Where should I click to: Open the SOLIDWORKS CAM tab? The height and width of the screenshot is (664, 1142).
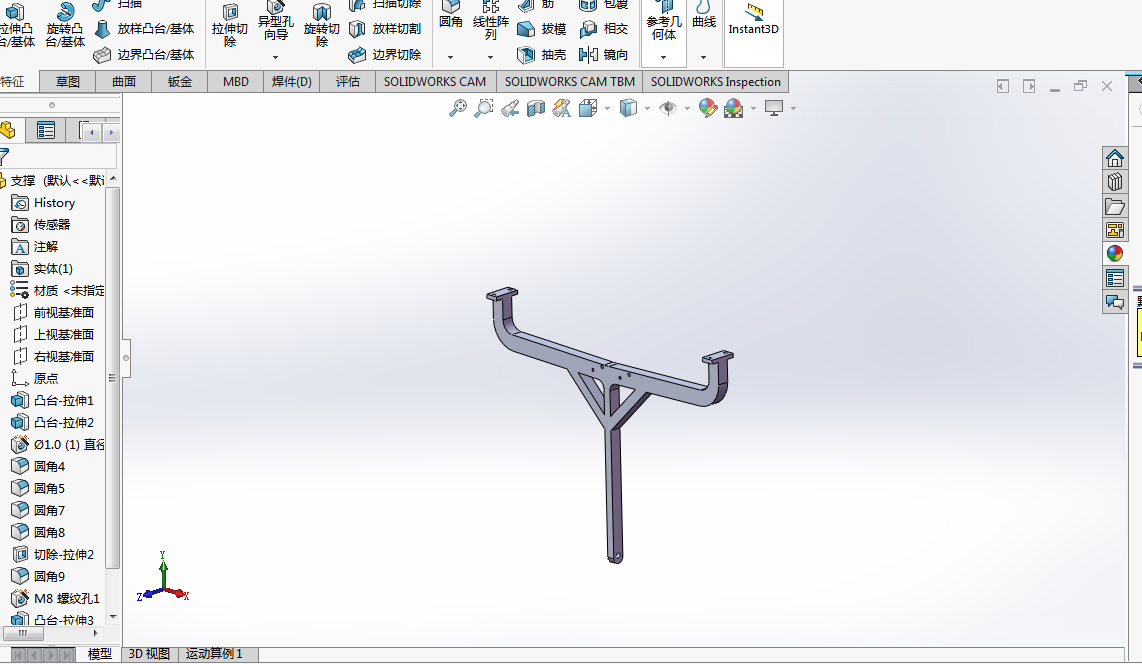click(x=435, y=82)
